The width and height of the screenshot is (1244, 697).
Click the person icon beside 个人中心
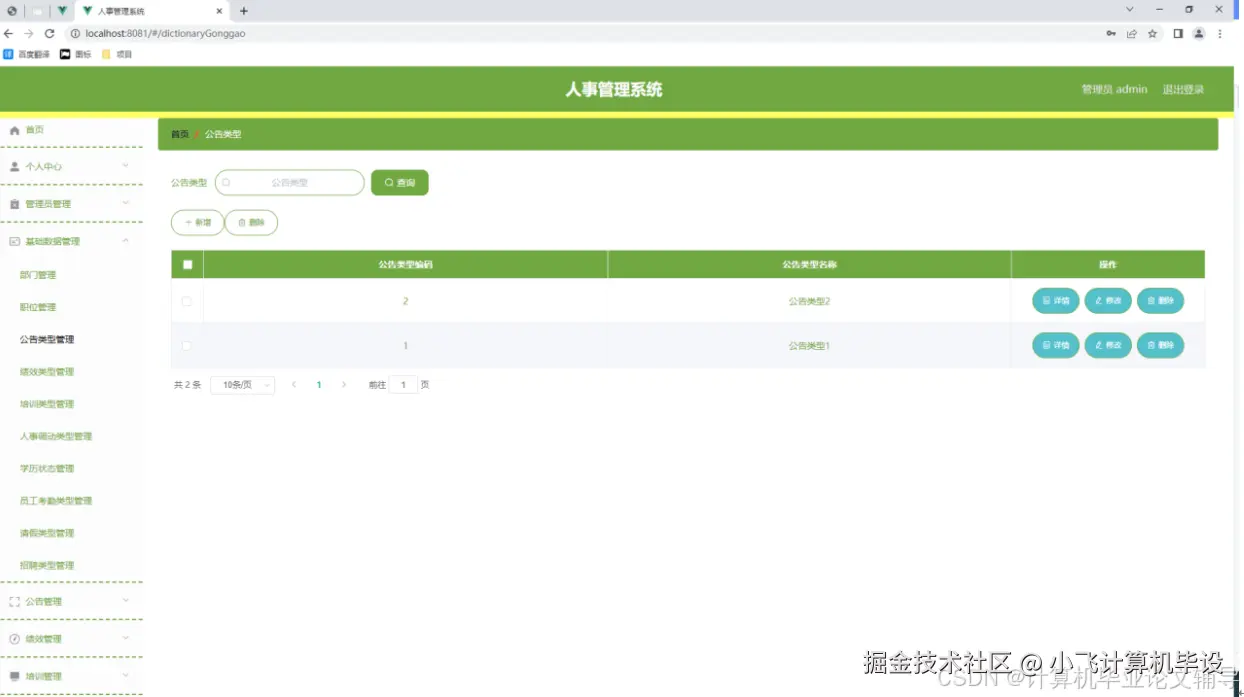coord(14,166)
